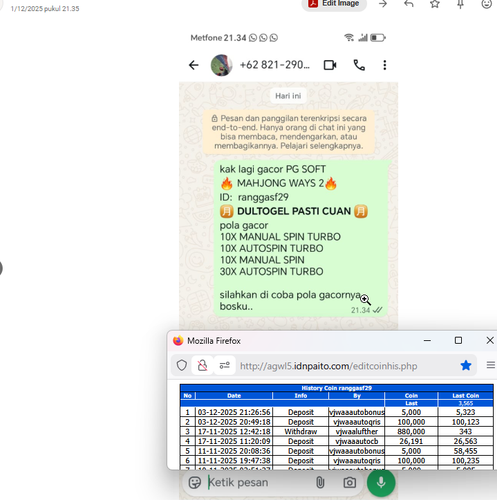Open the Firefox tracking protection shield icon
The width and height of the screenshot is (497, 500).
click(x=182, y=365)
